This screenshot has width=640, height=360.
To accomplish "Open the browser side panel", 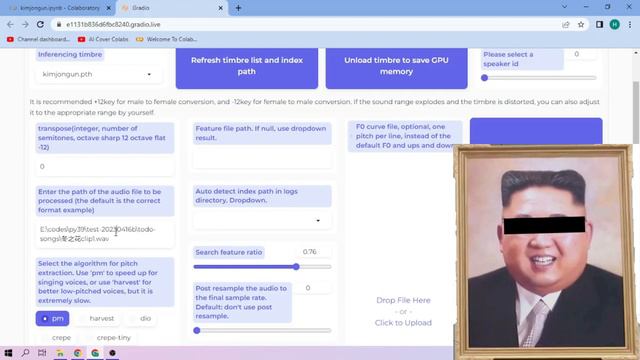I will (x=599, y=24).
